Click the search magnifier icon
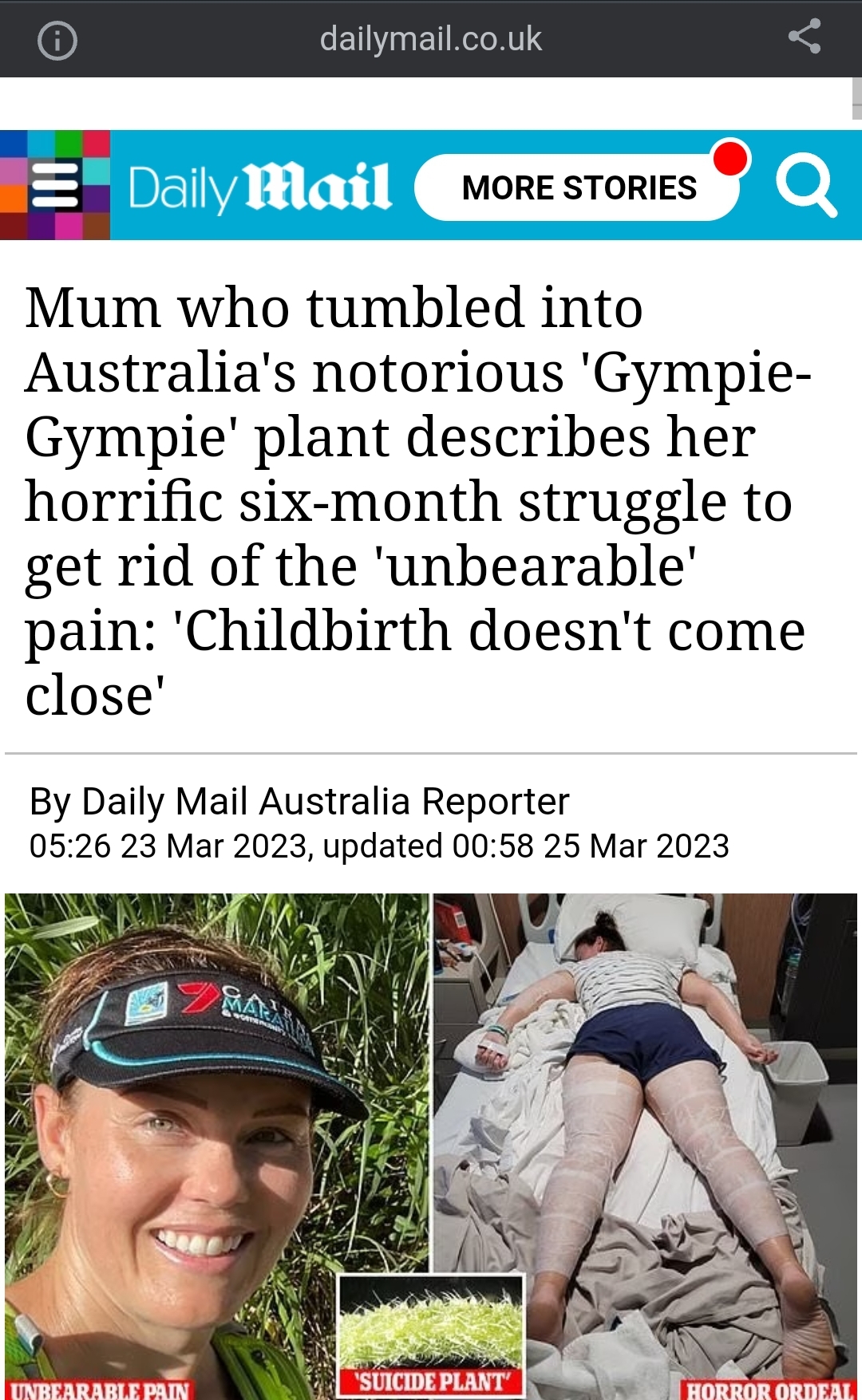862x1400 pixels. [806, 185]
